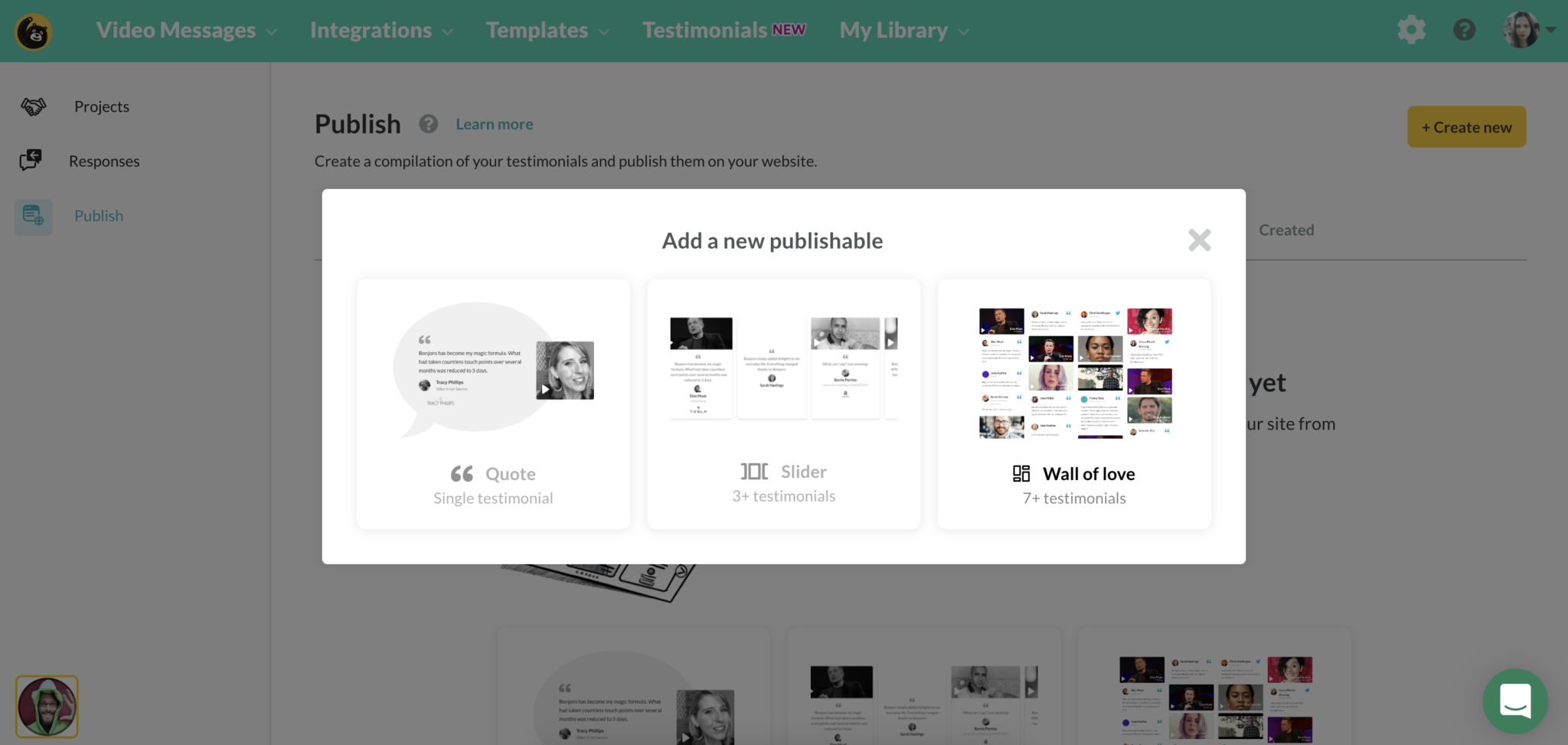1568x745 pixels.
Task: Click the Projects handshake icon
Action: [33, 106]
